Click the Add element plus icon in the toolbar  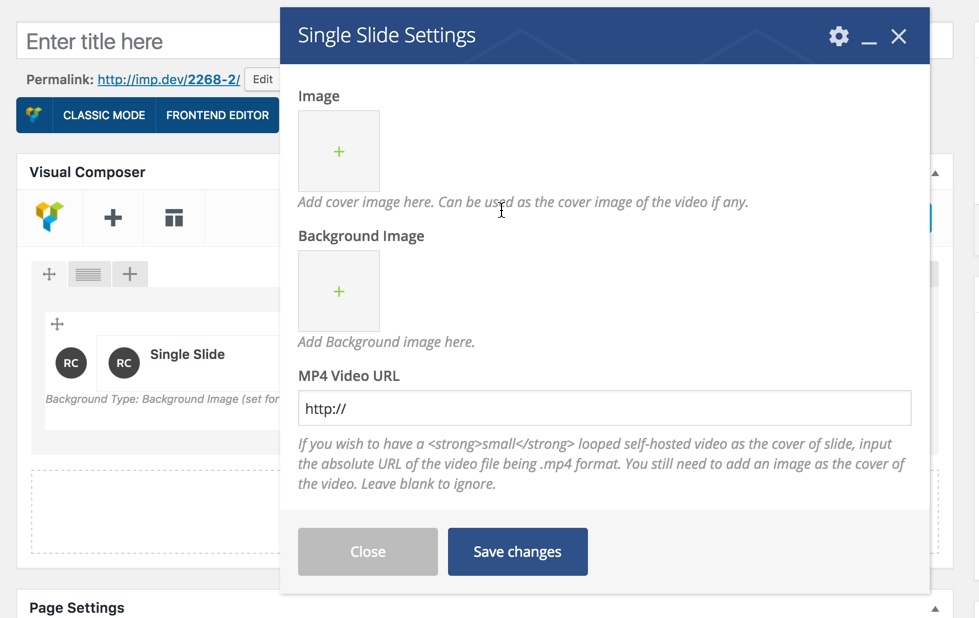pos(113,218)
